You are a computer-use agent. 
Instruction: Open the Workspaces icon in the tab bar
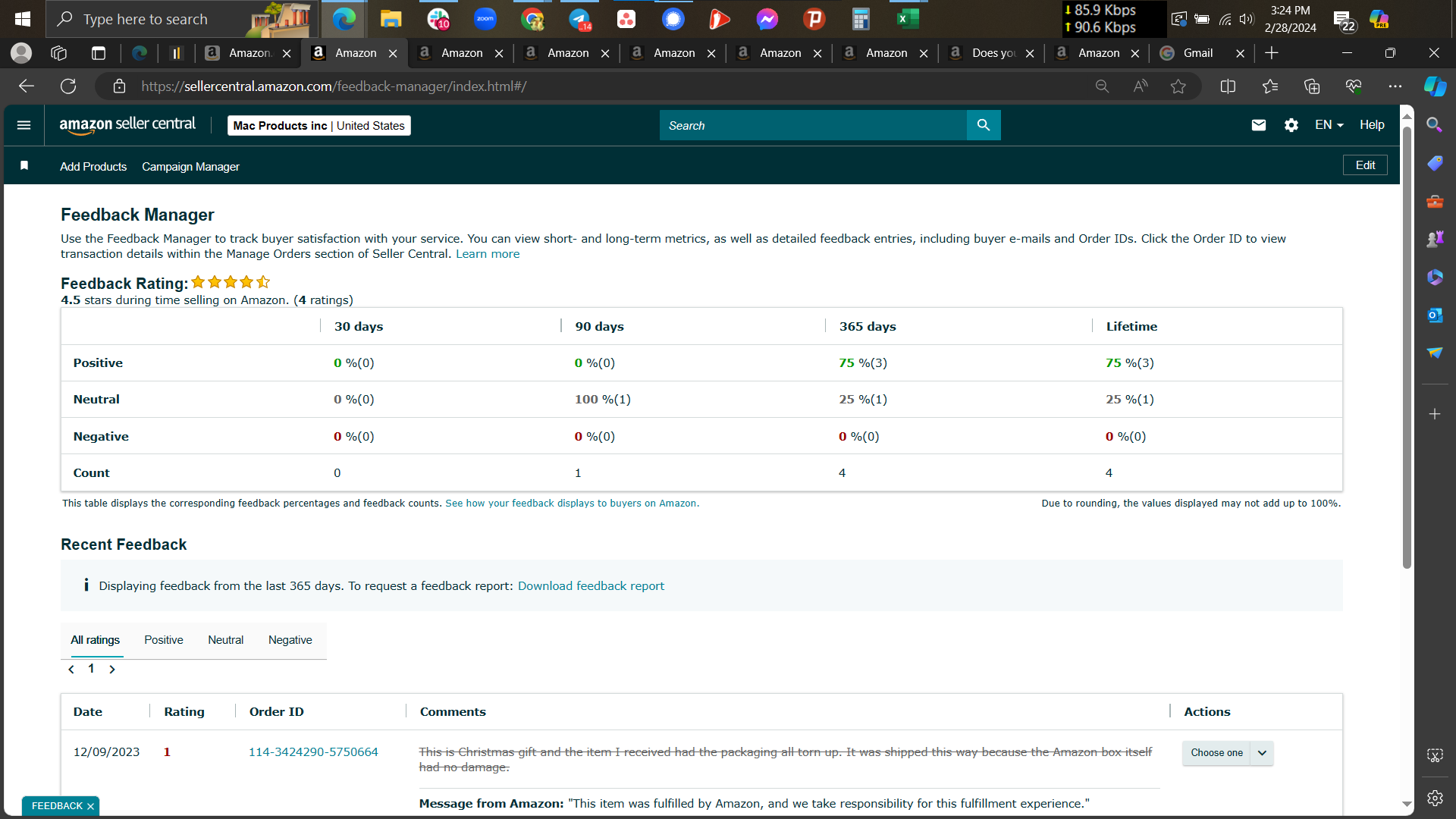click(58, 53)
